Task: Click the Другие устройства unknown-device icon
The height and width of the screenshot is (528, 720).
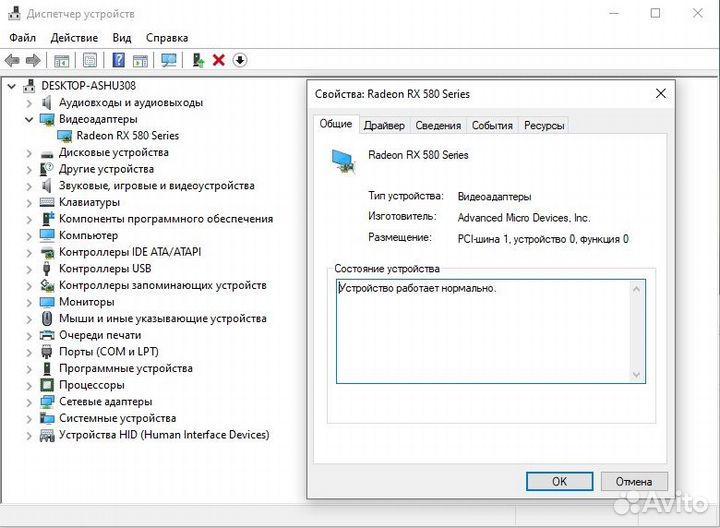Action: (47, 169)
